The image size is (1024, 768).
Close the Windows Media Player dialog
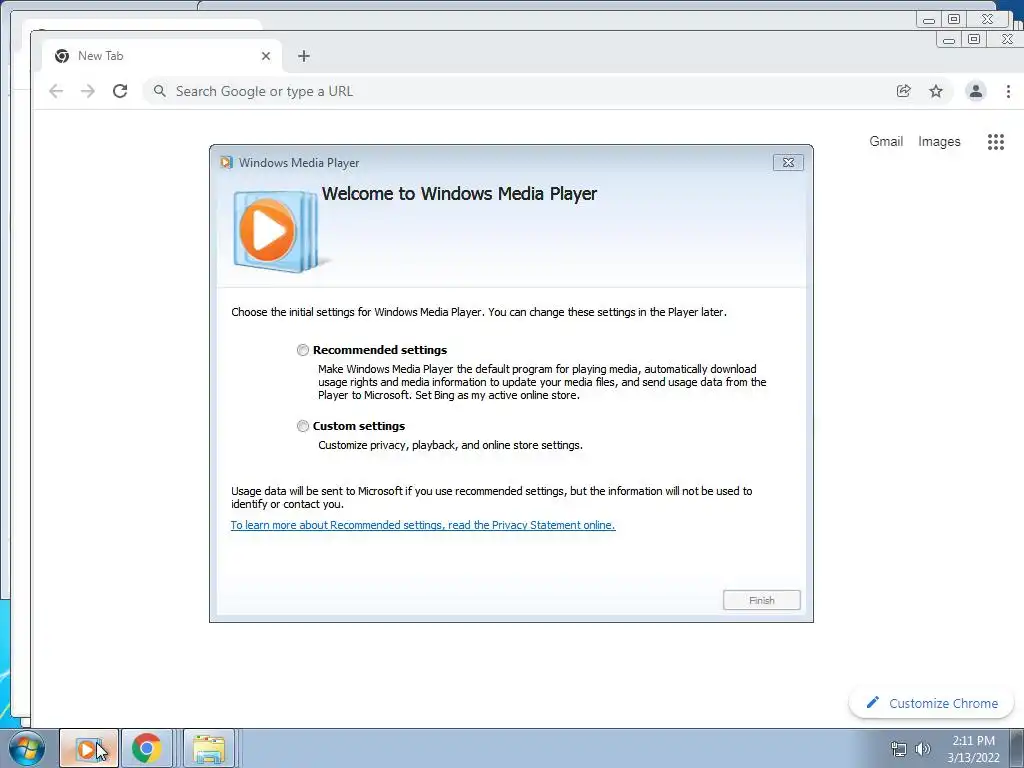[788, 163]
